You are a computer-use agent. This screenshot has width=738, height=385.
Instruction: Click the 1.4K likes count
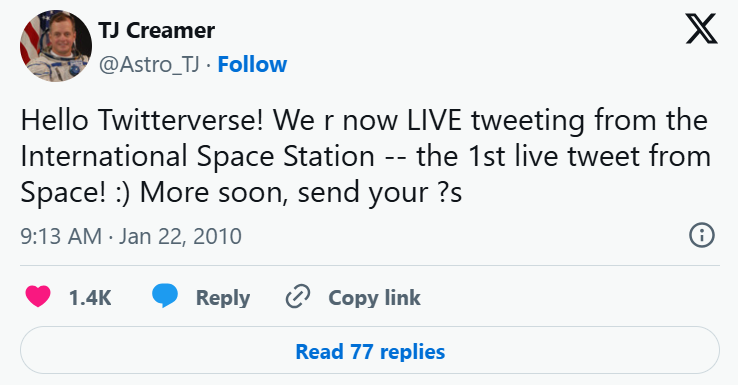pyautogui.click(x=90, y=297)
